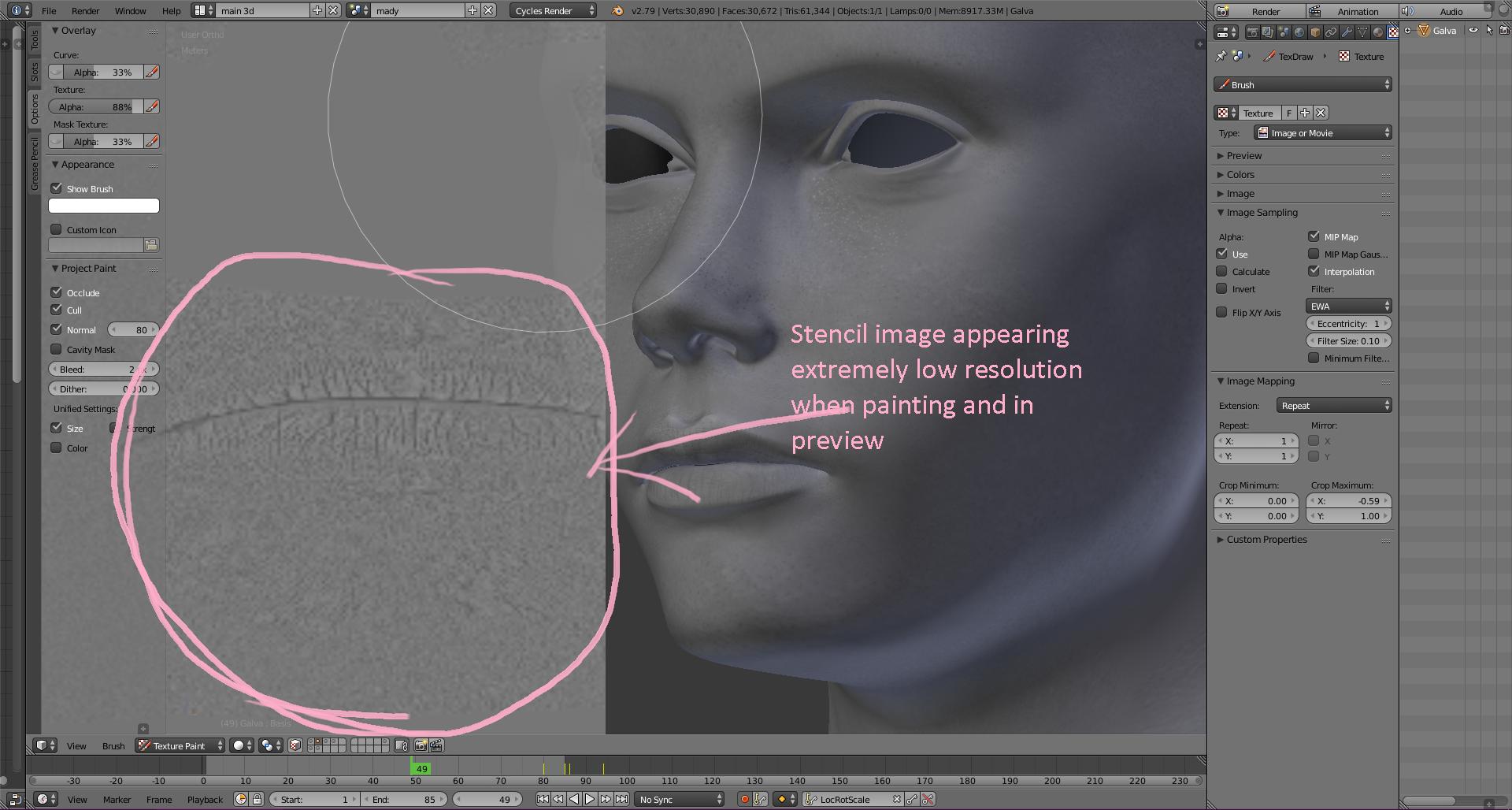Toggle MIP Map checkbox
1512x810 pixels.
point(1314,236)
